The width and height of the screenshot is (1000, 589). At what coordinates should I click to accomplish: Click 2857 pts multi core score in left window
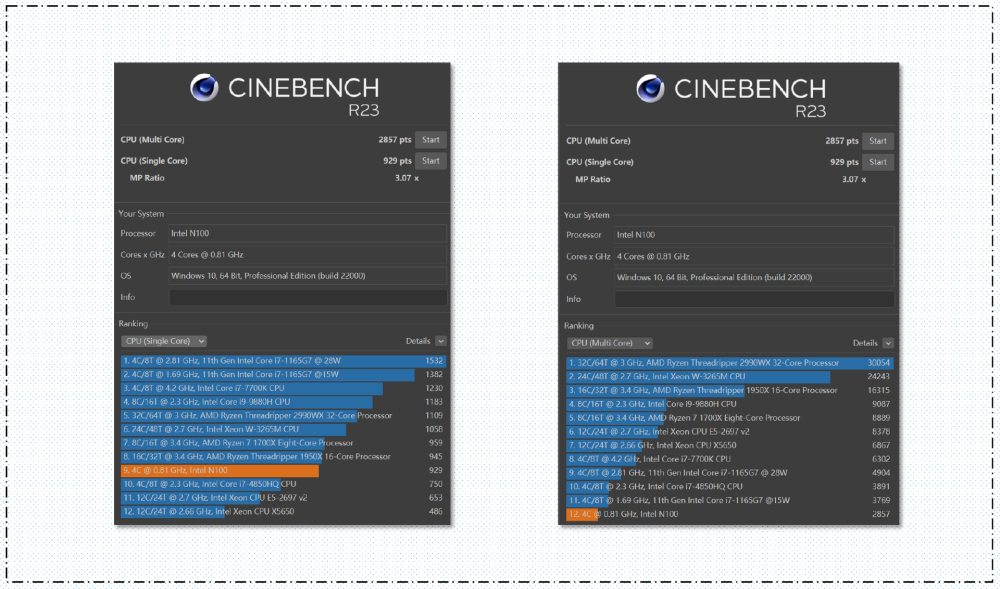[395, 140]
